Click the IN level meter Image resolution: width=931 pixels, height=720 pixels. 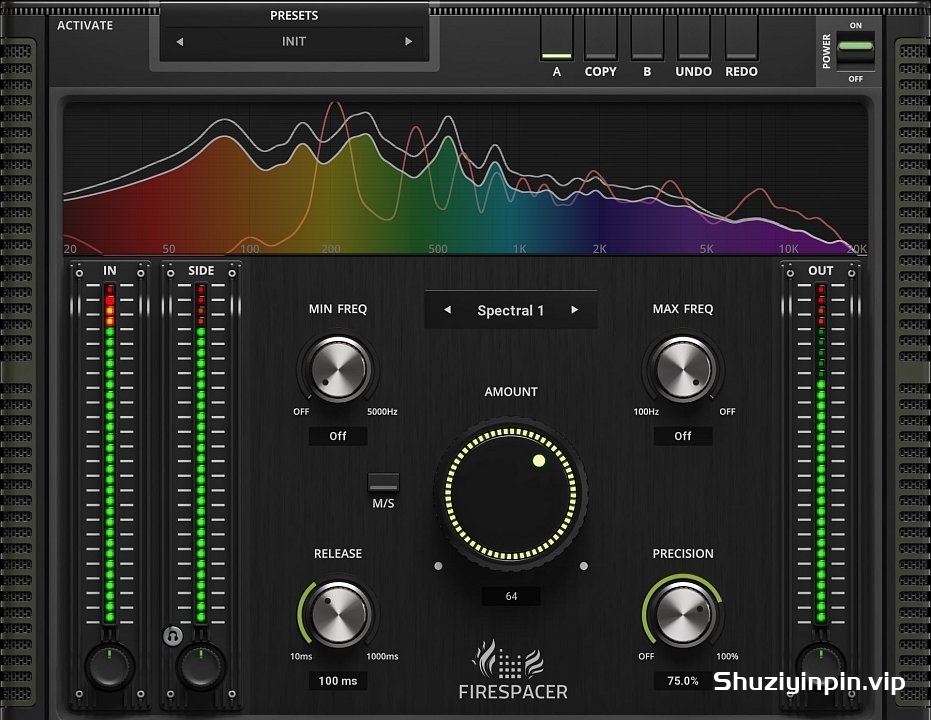coord(110,454)
